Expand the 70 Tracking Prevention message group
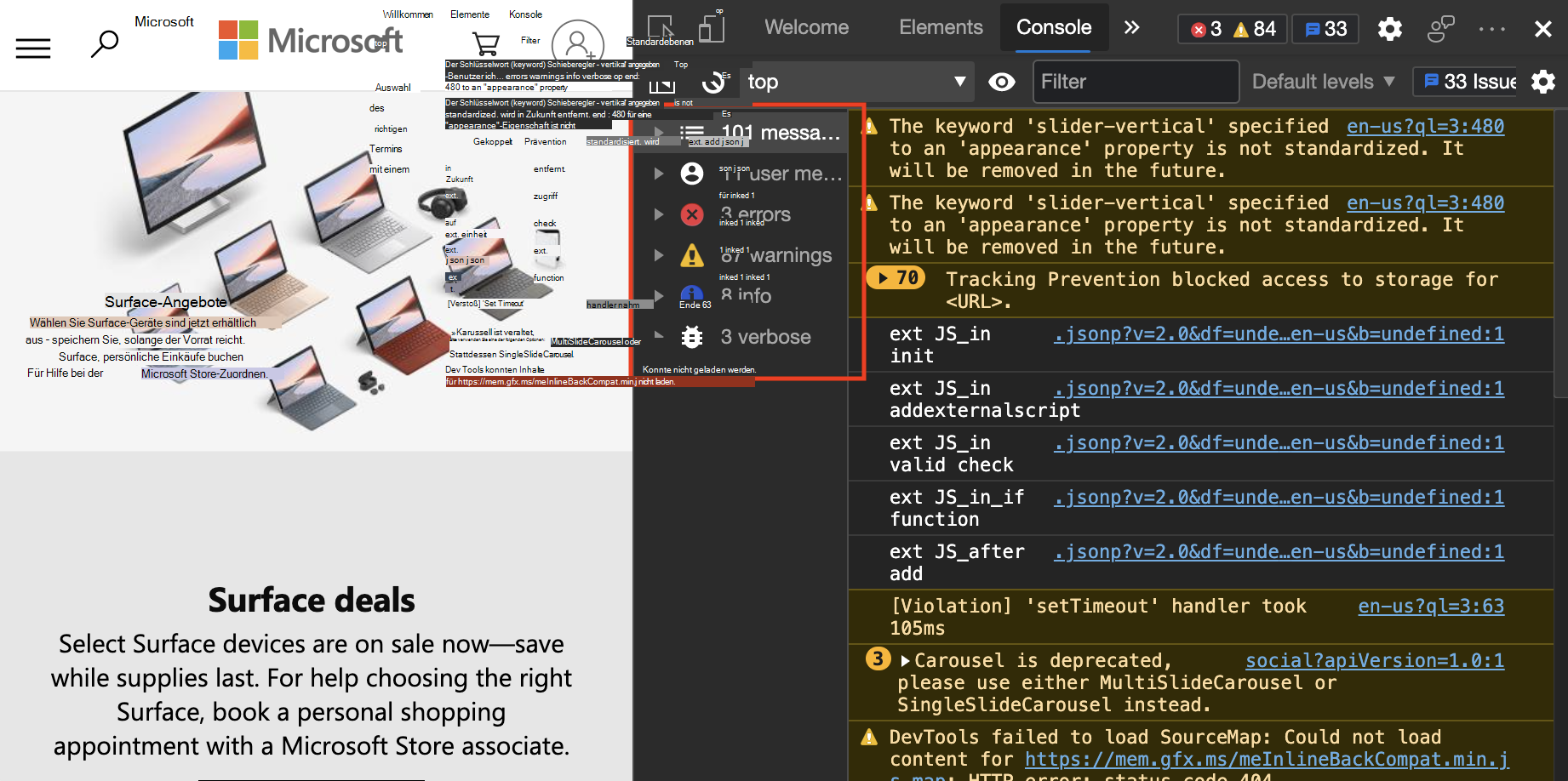The height and width of the screenshot is (781, 1568). (x=895, y=278)
